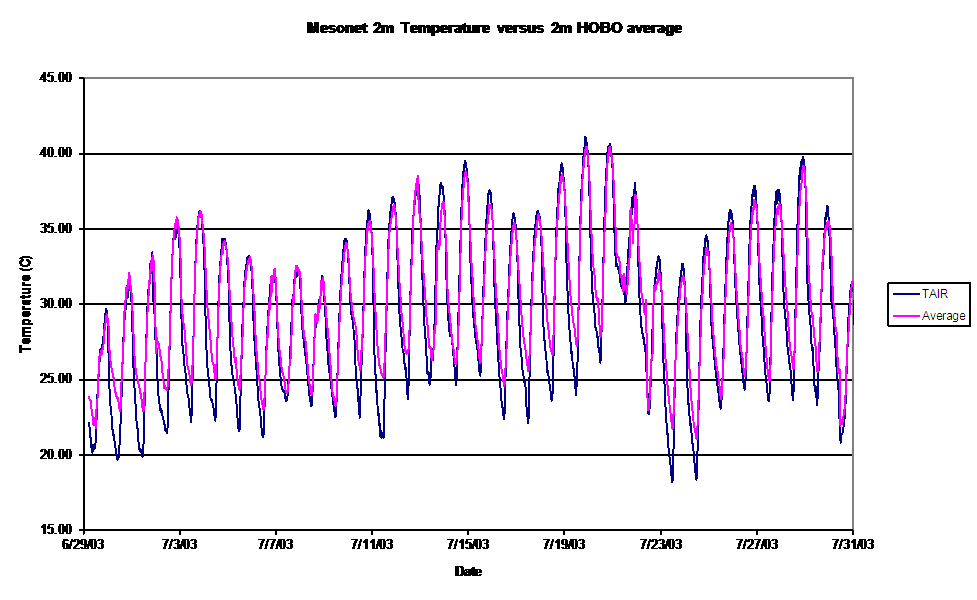
Task: Click the left end of the top border line
Action: pos(86,77)
